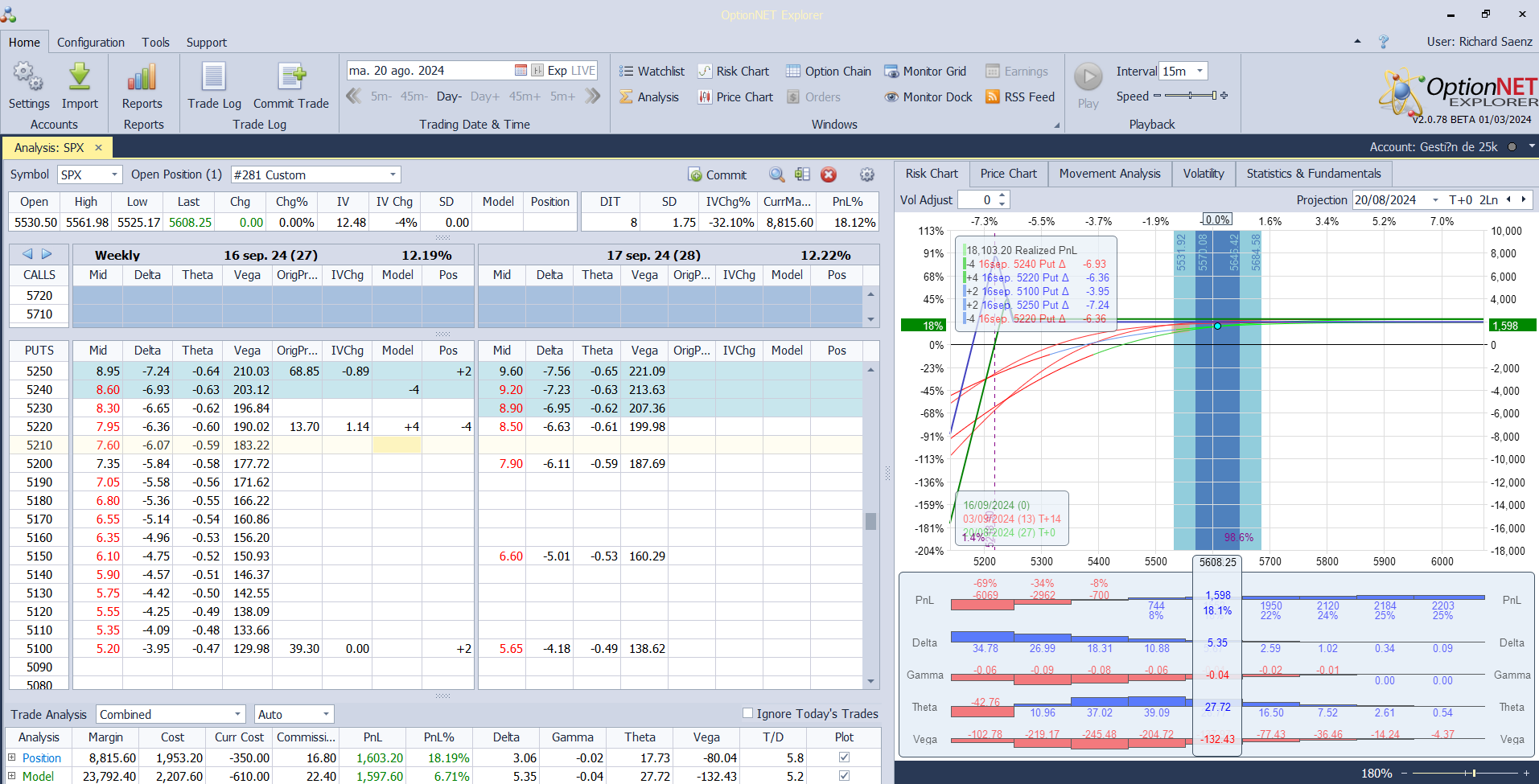Toggle Ignore Today's Trades checkbox
1539x784 pixels.
(x=747, y=713)
